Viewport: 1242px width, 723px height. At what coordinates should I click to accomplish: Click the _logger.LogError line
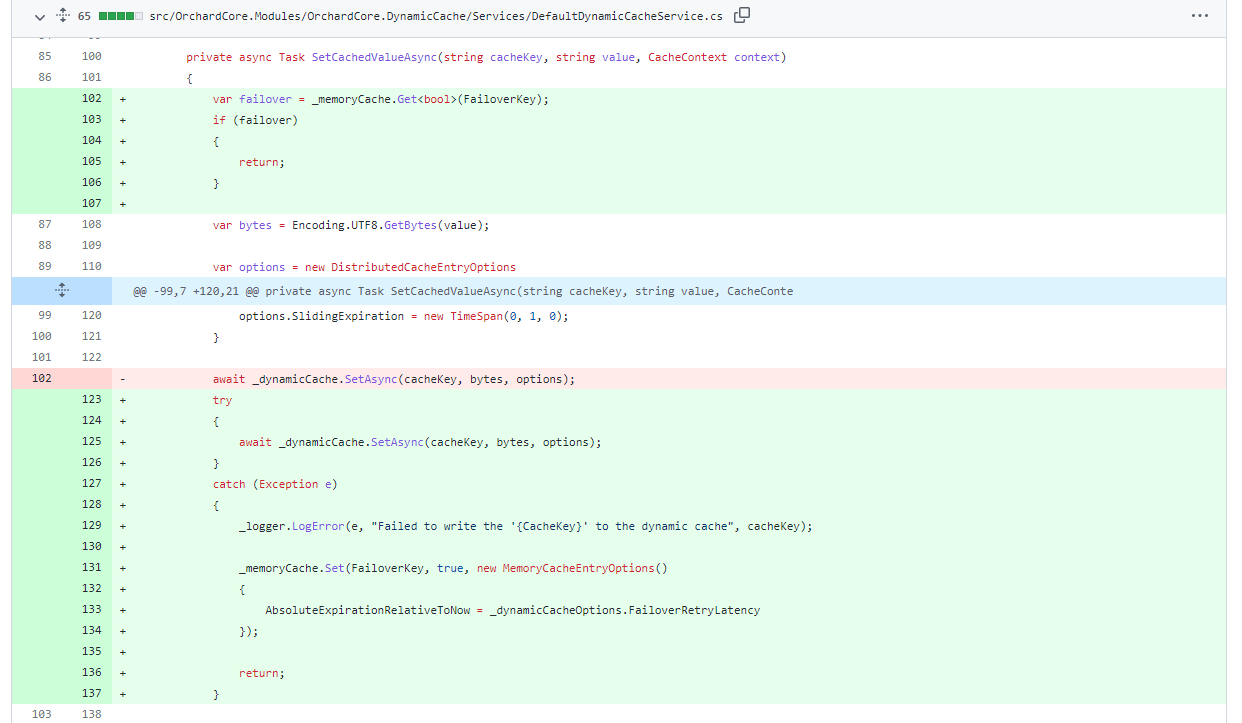coord(526,527)
